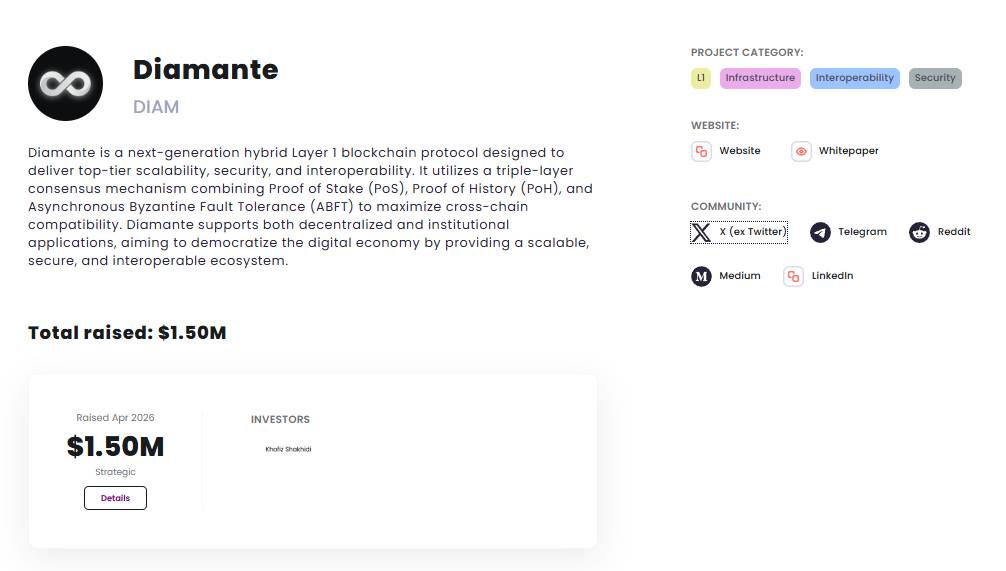Open the Telegram text link
Viewport: 1006px width, 571px height.
click(862, 232)
